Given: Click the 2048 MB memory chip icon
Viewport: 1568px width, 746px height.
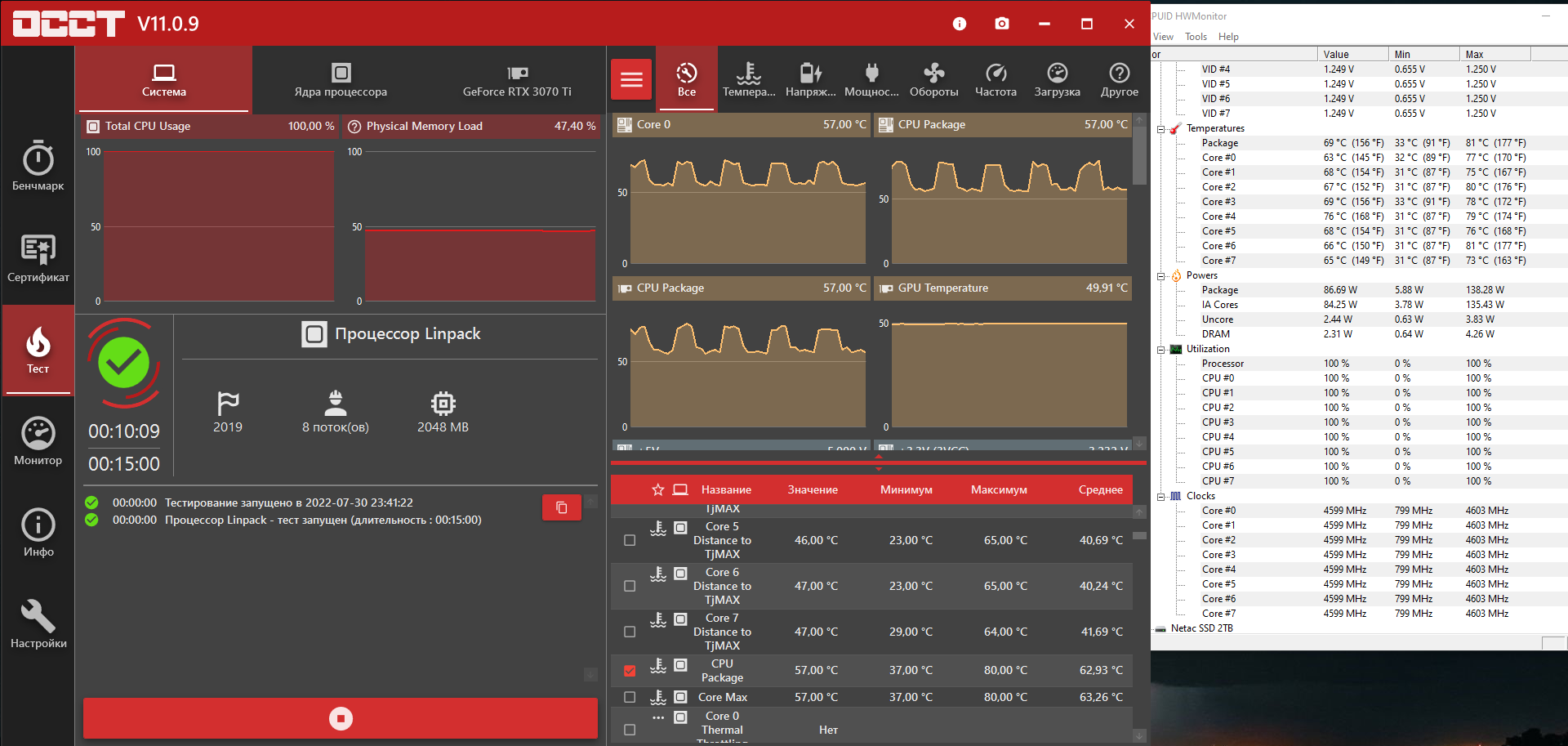Looking at the screenshot, I should (x=443, y=403).
